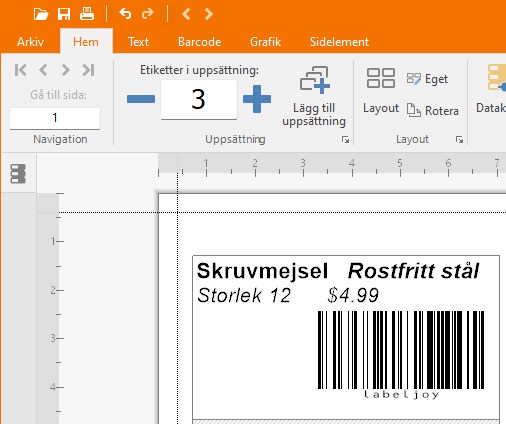Select the Eget custom layout option
The width and height of the screenshot is (506, 424).
coord(427,79)
